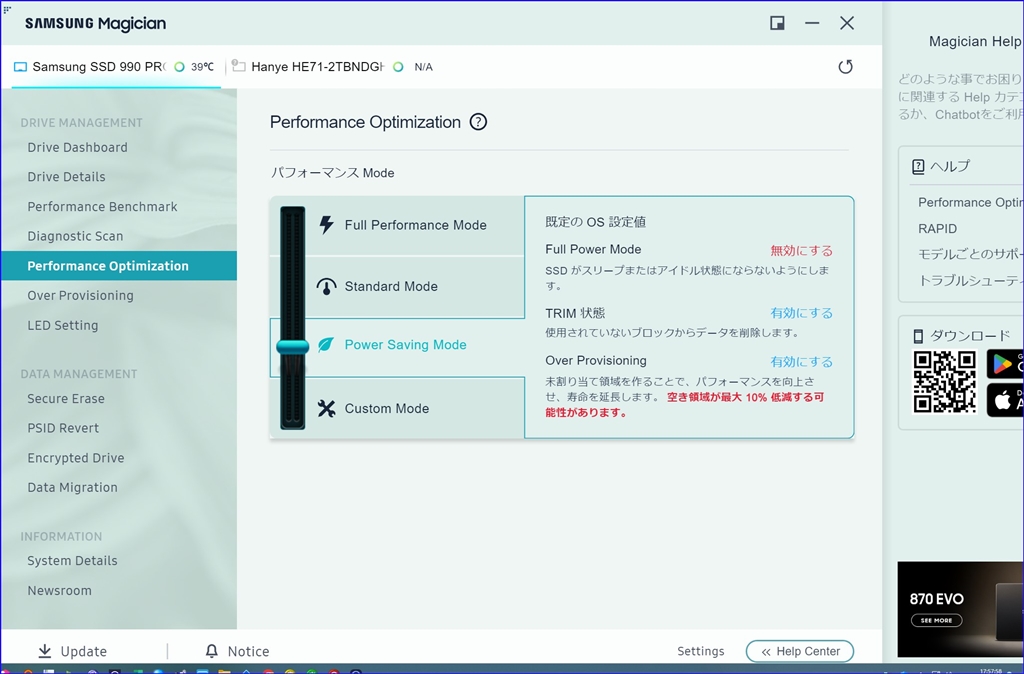Switch to Samsung SSD 990 PRO tab
Screen dimensions: 1024x674
tap(116, 67)
